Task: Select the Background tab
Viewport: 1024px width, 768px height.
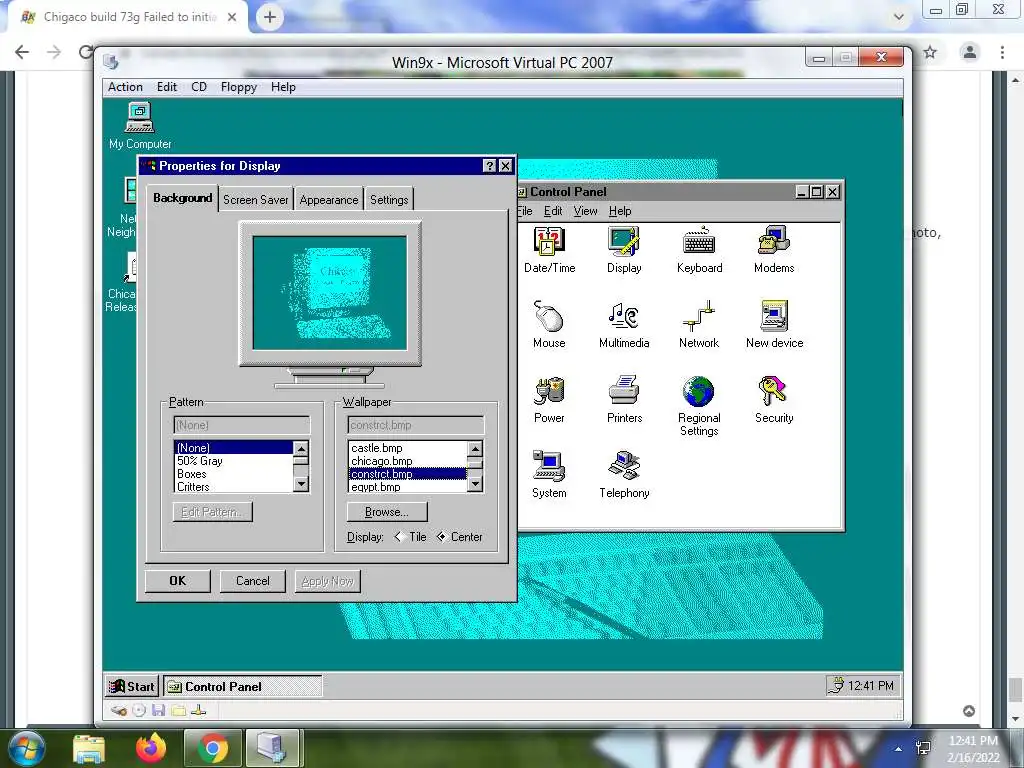Action: click(x=182, y=198)
